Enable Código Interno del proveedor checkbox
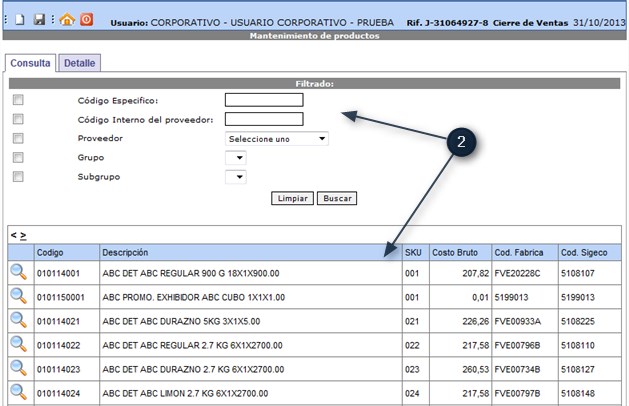 click(18, 119)
